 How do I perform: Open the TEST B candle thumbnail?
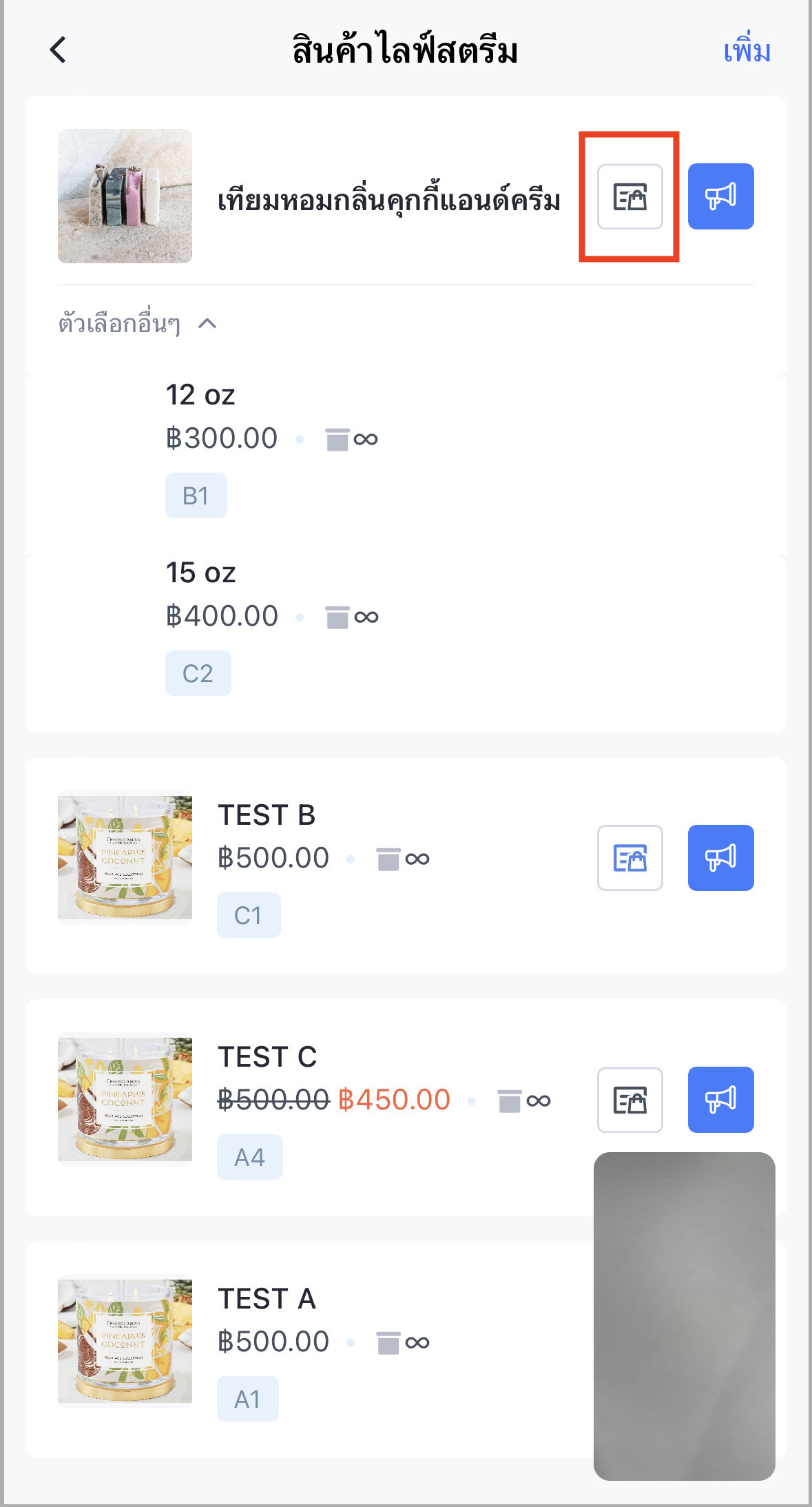click(x=125, y=858)
